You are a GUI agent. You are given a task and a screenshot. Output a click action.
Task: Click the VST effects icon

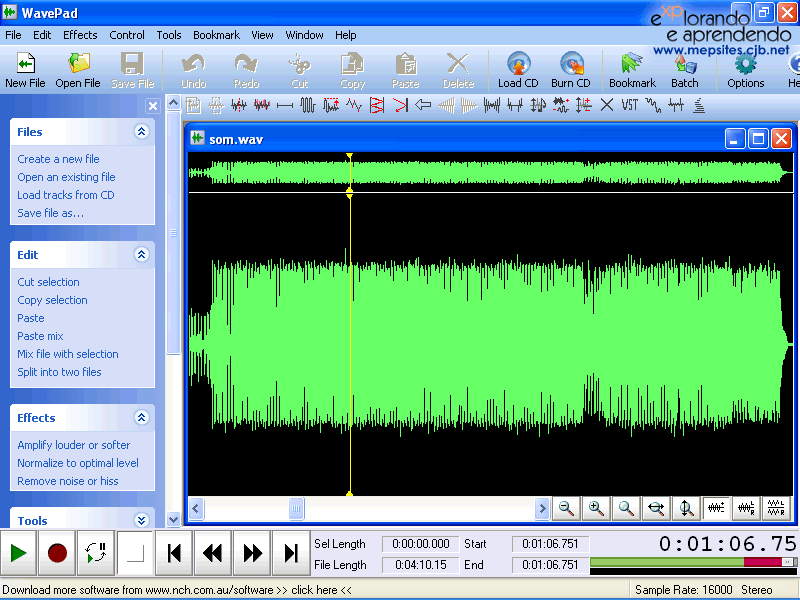click(630, 105)
